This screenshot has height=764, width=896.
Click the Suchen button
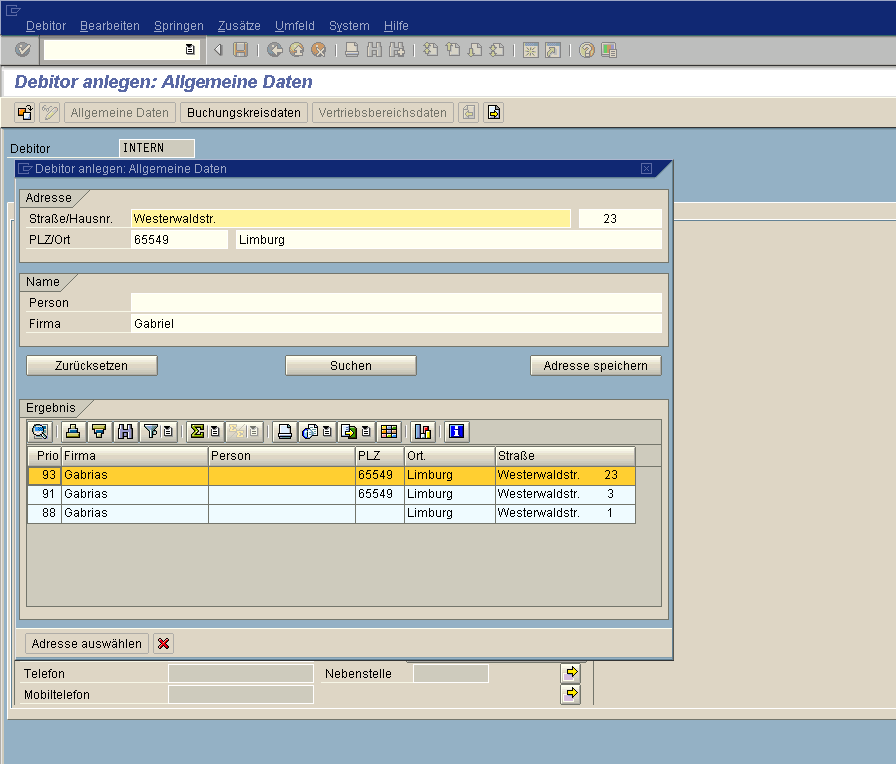click(x=351, y=366)
